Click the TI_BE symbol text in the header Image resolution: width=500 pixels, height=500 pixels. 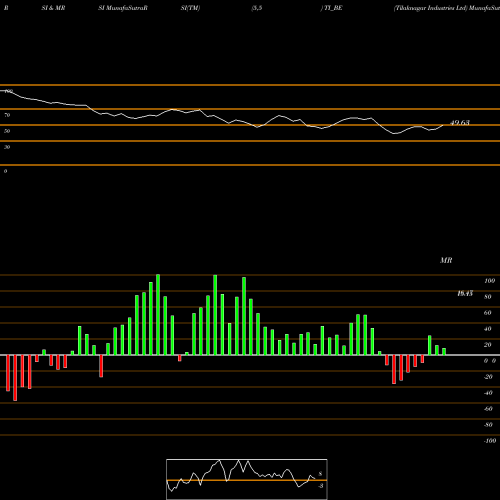pyautogui.click(x=333, y=8)
